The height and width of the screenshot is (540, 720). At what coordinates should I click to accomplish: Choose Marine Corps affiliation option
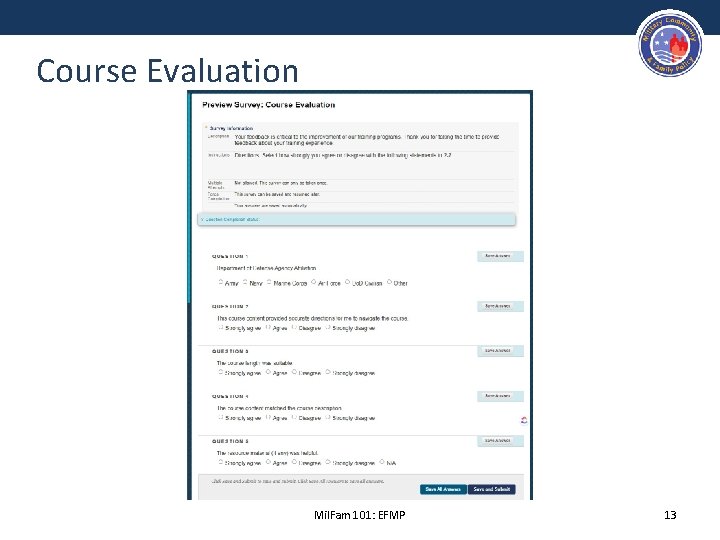pos(269,282)
